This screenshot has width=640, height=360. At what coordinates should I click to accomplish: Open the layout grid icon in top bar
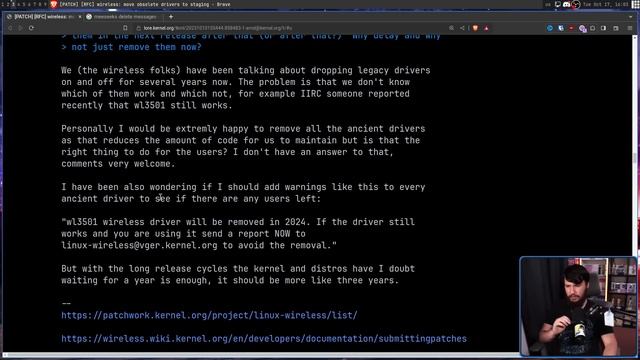point(636,4)
